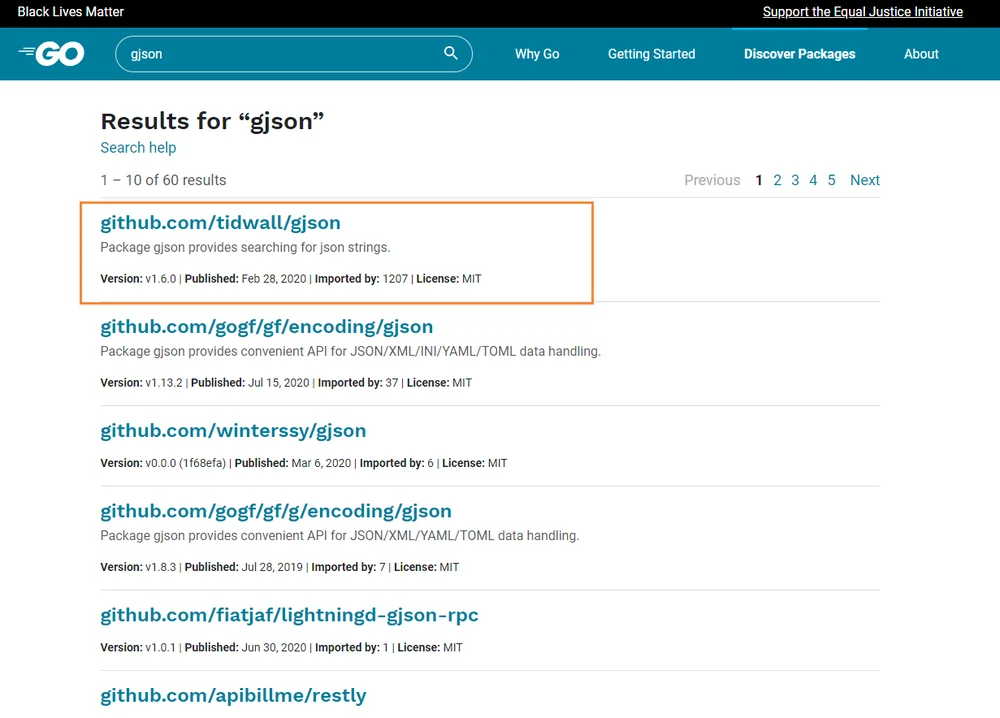Open github.com/gogf/gf/encoding/gjson package
The width and height of the screenshot is (1000, 718).
[267, 326]
